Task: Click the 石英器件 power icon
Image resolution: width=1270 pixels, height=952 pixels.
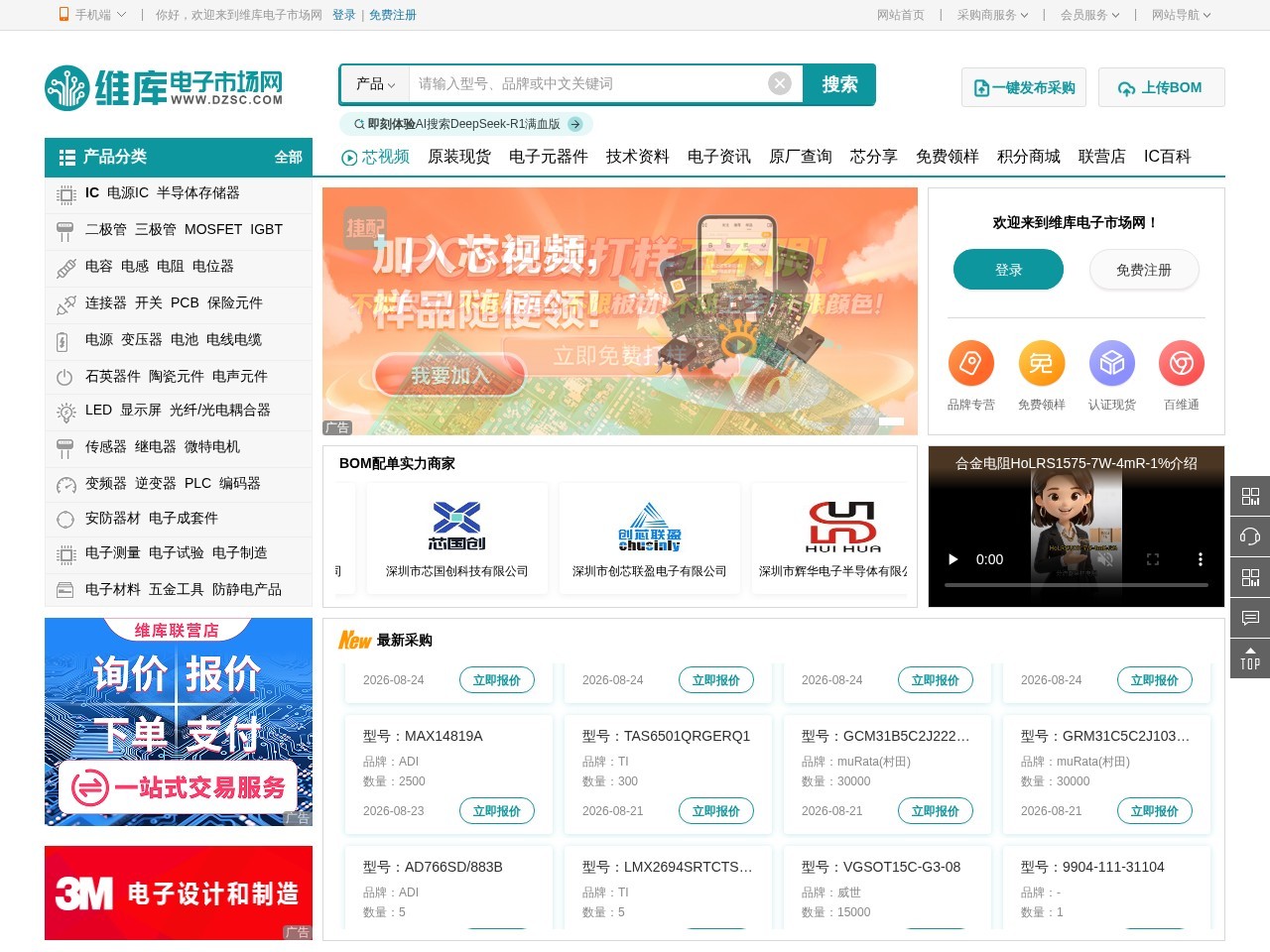Action: pyautogui.click(x=65, y=377)
